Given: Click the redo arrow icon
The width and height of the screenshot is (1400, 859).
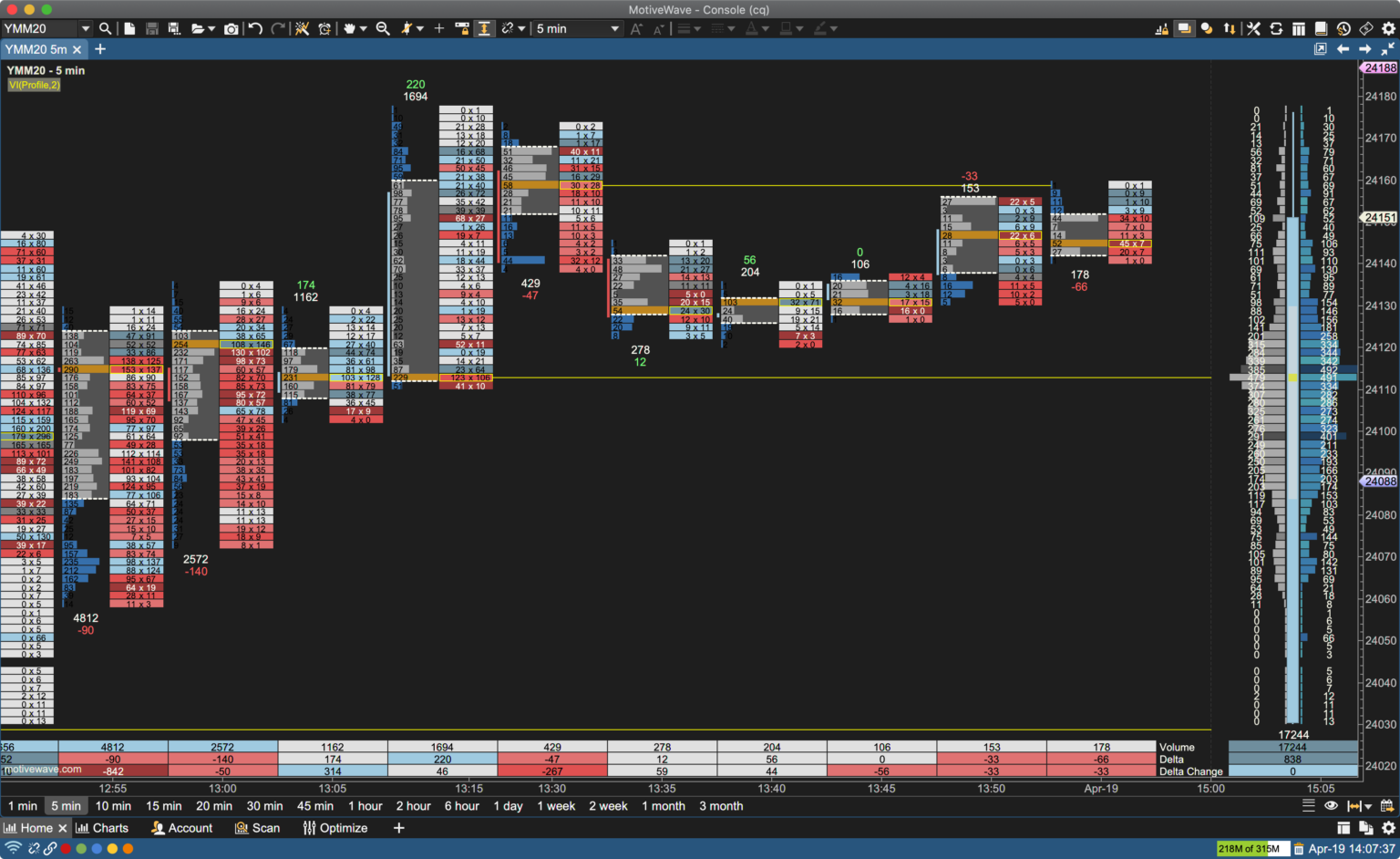Looking at the screenshot, I should 278,28.
